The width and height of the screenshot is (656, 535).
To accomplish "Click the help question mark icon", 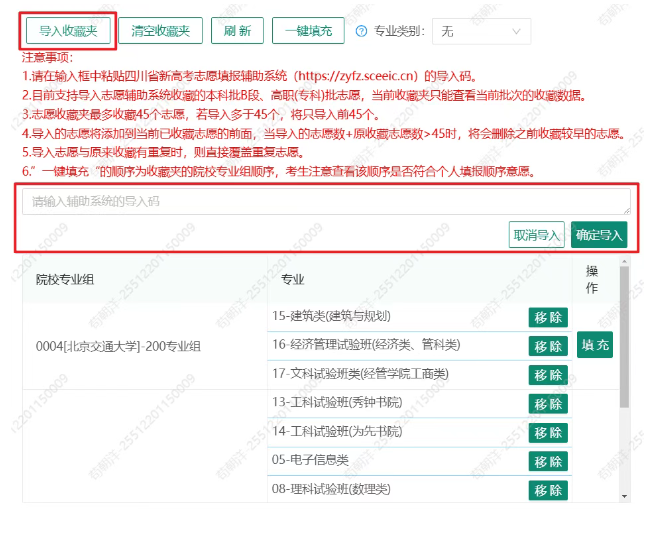I will 362,31.
